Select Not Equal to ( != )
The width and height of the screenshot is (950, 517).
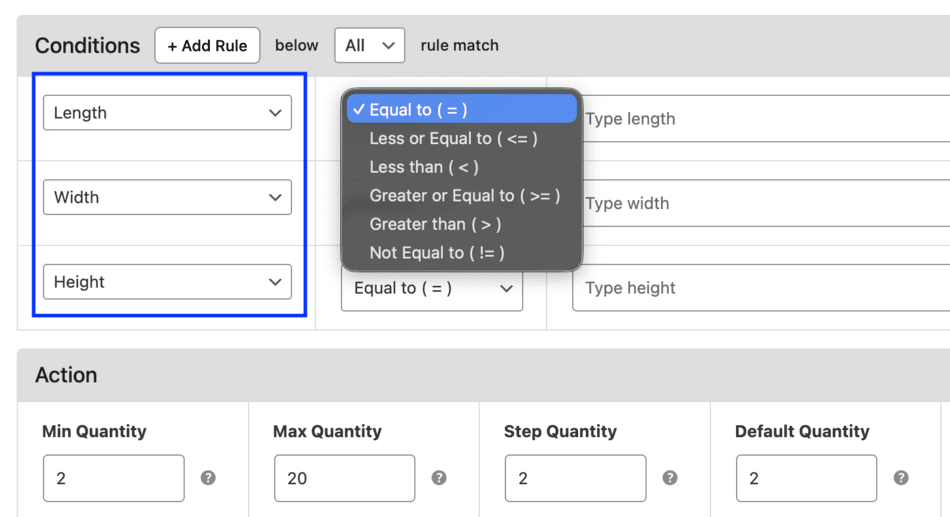pyautogui.click(x=461, y=253)
